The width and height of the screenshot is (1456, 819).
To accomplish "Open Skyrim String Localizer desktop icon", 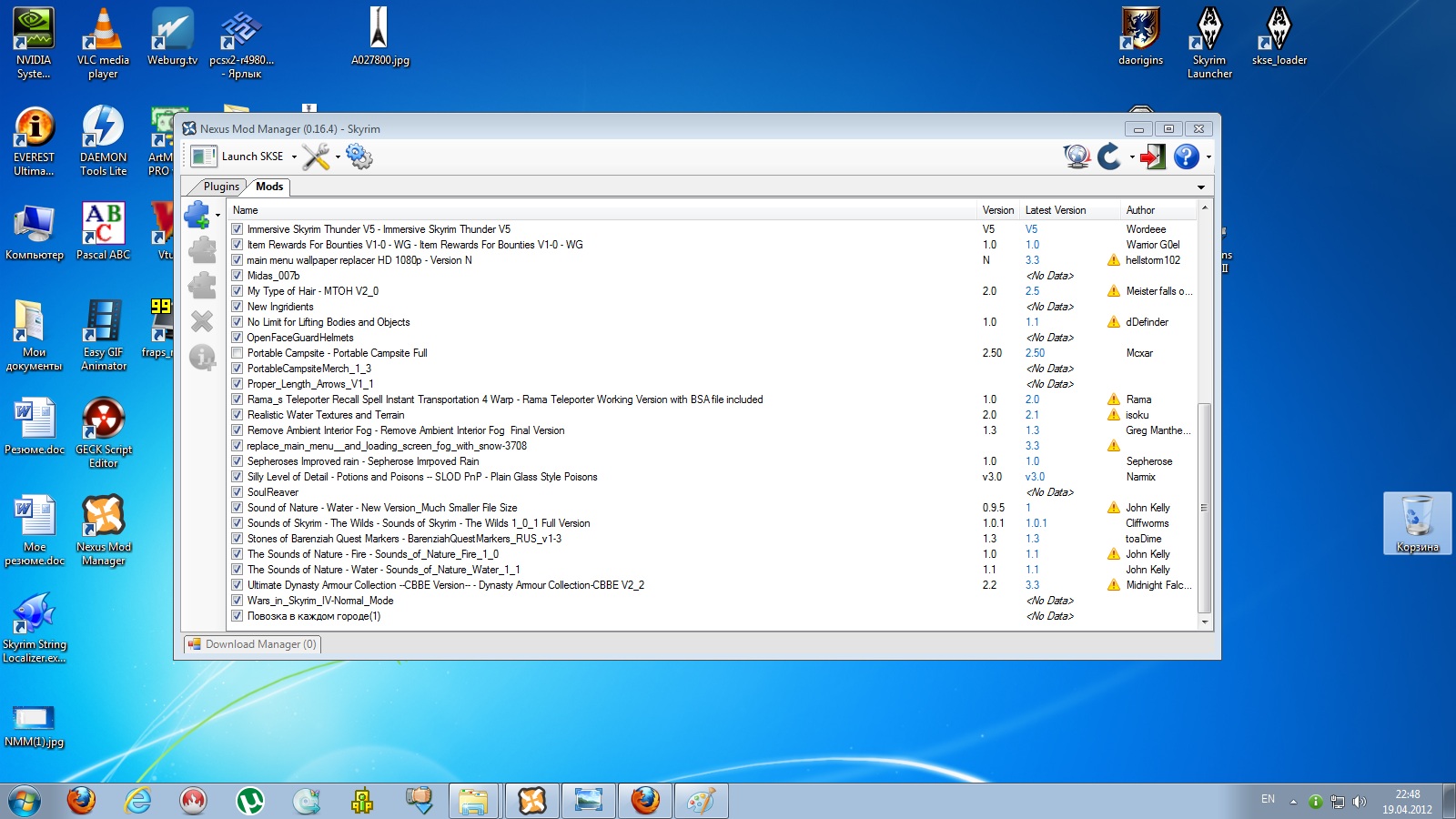I will tap(34, 628).
